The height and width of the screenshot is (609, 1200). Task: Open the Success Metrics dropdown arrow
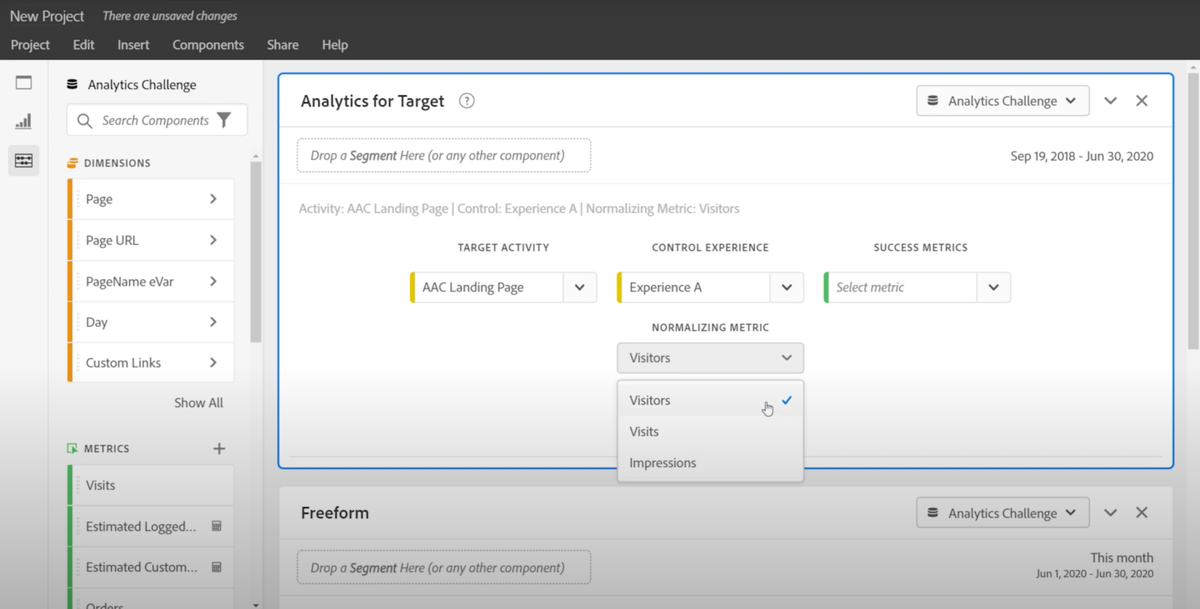coord(993,287)
